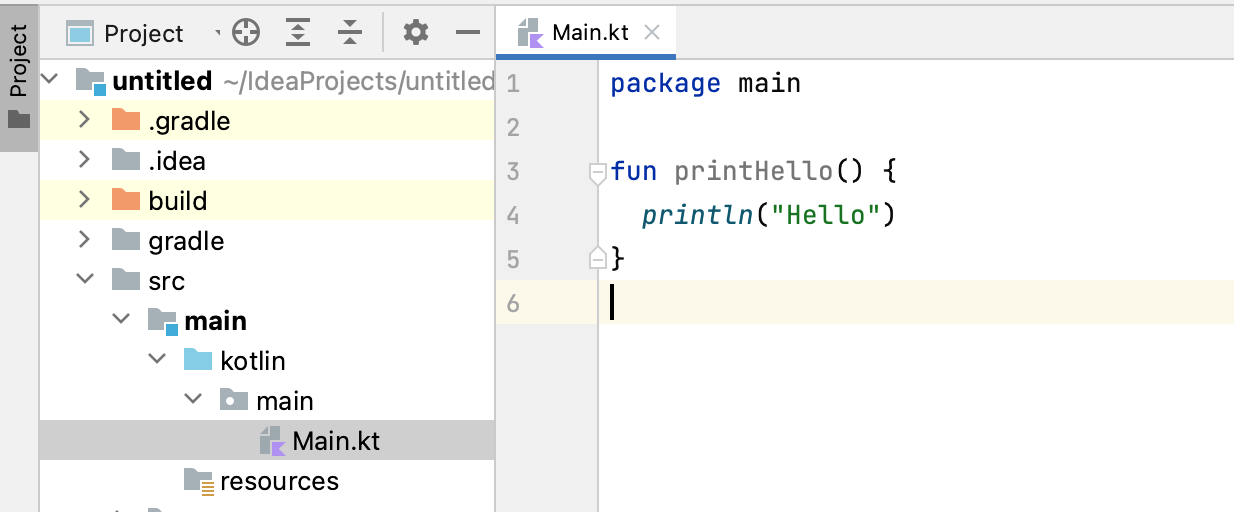Viewport: 1234px width, 512px height.
Task: Click the orange build folder icon
Action: [126, 200]
